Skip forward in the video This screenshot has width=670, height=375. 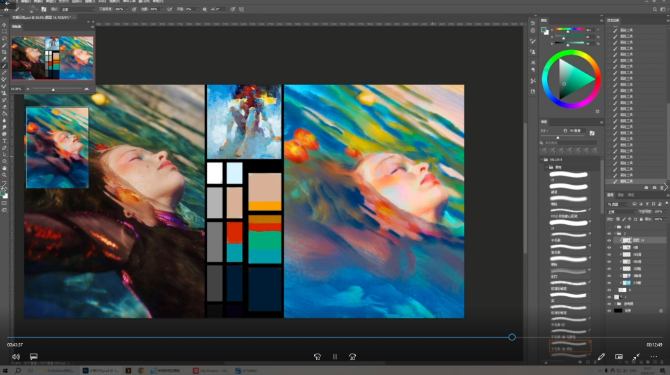(353, 357)
